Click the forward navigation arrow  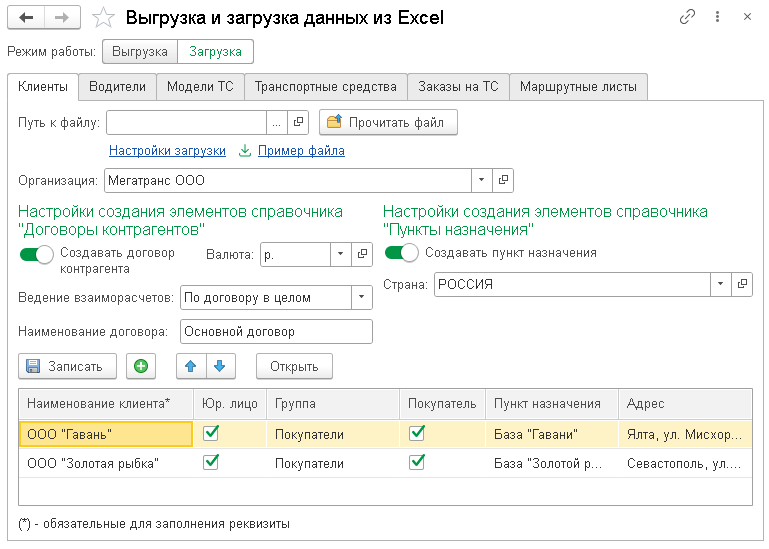62,18
